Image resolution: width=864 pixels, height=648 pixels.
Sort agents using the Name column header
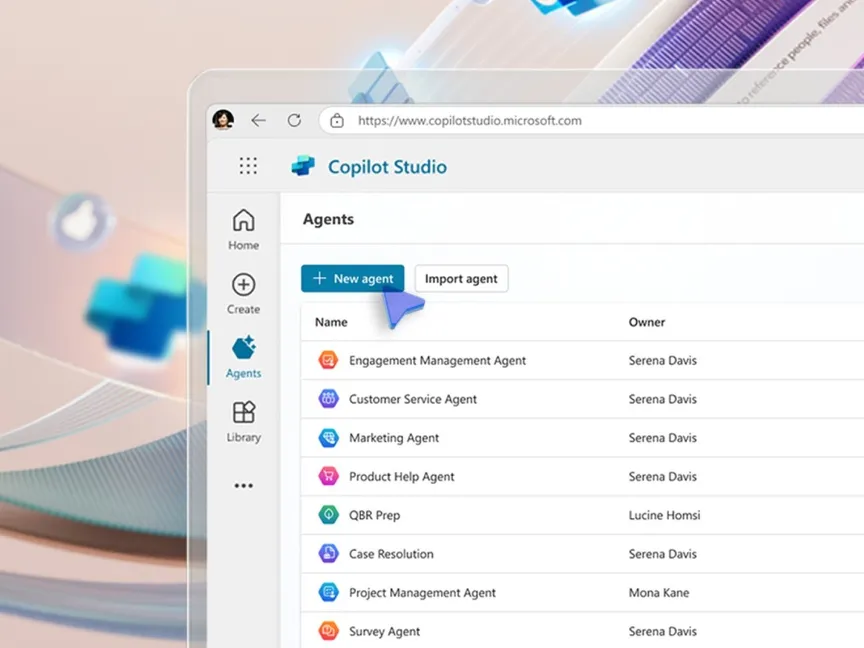coord(331,322)
